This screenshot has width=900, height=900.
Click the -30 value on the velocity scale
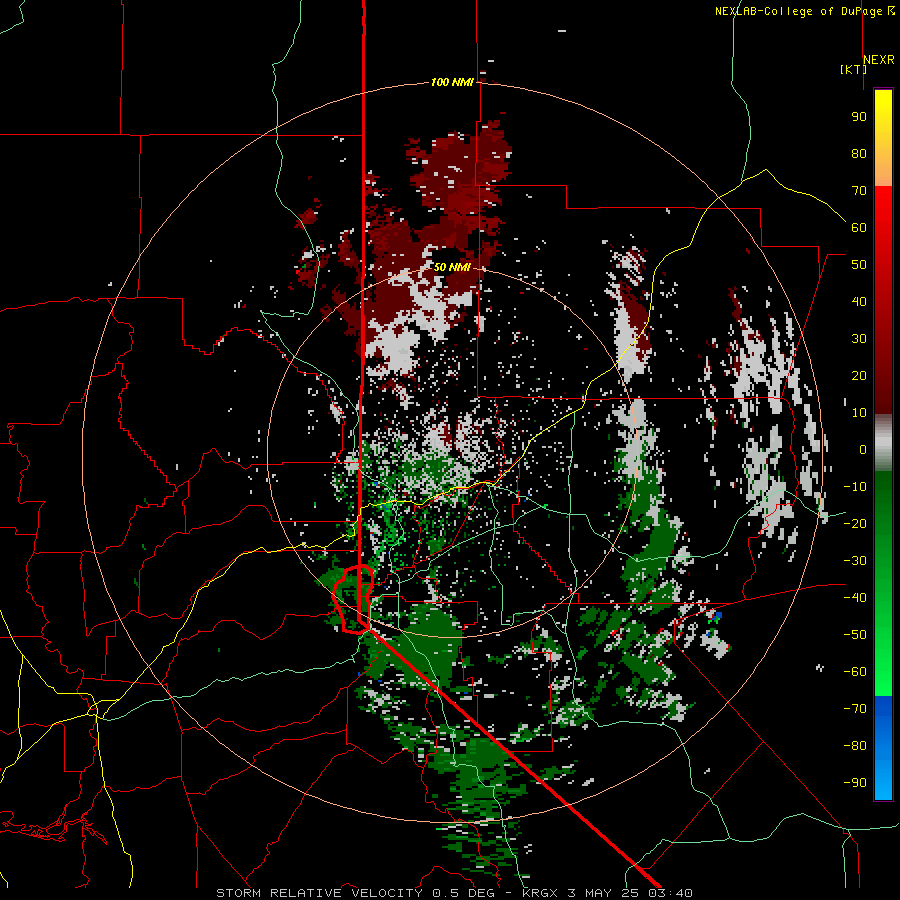855,561
